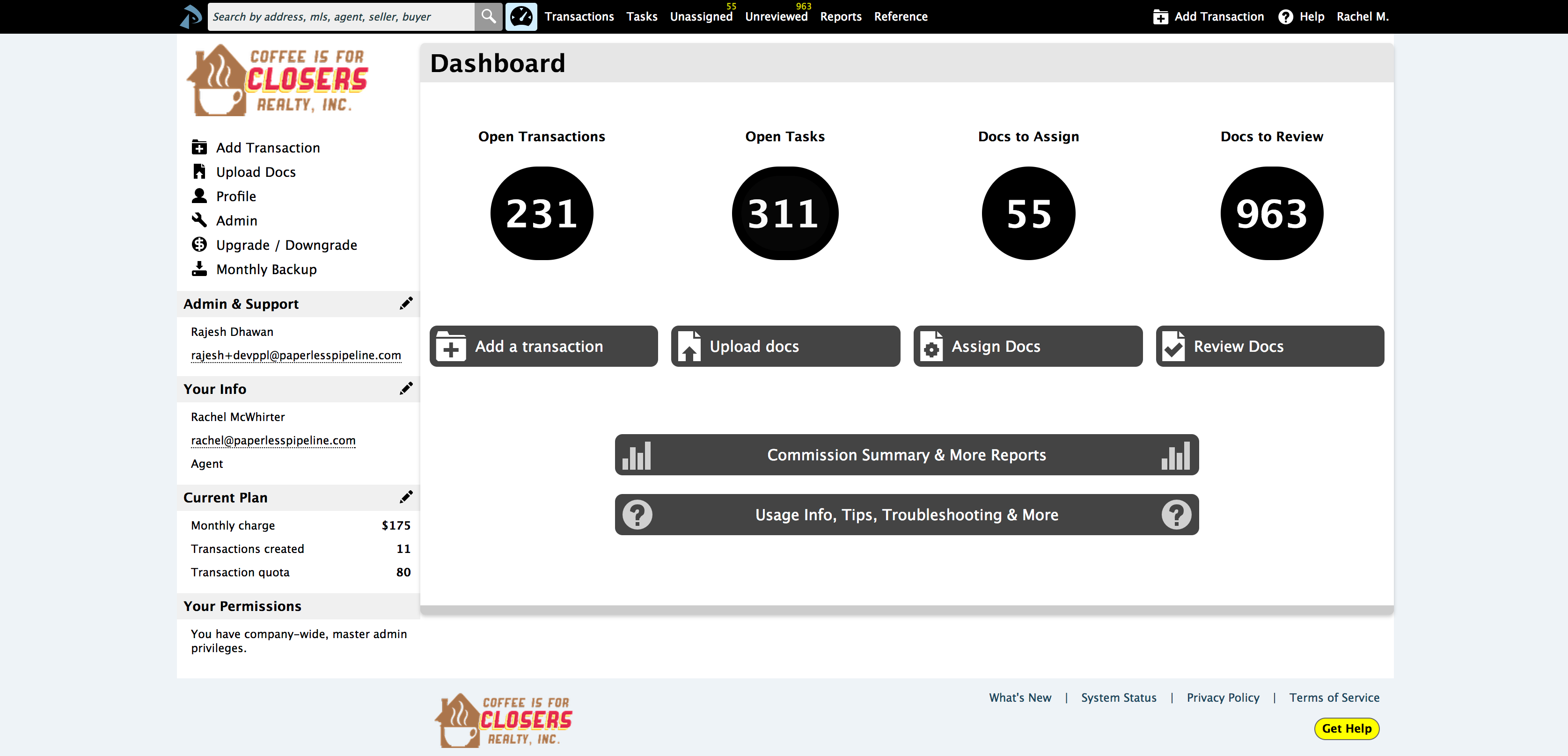
Task: Click Monthly Backup download icon
Action: pyautogui.click(x=199, y=269)
